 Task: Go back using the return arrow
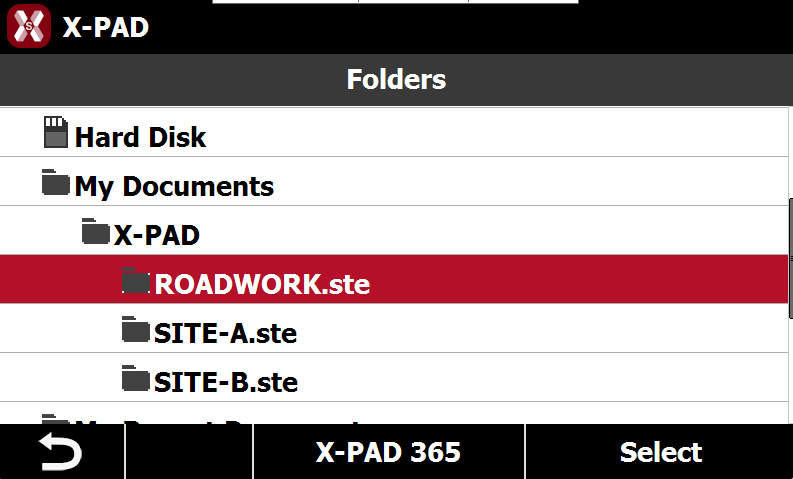coord(61,452)
